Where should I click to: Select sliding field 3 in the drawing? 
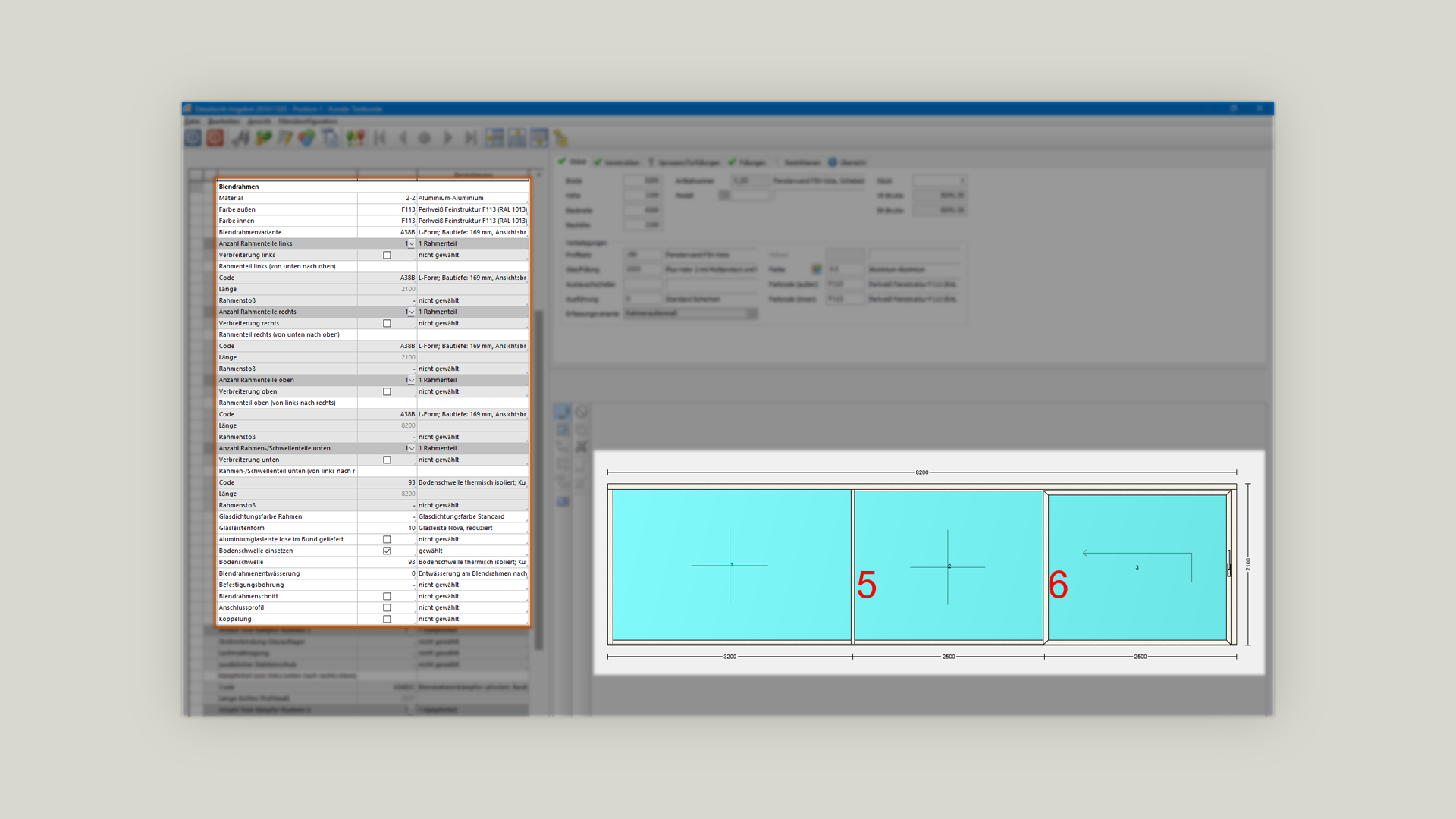[x=1137, y=567]
